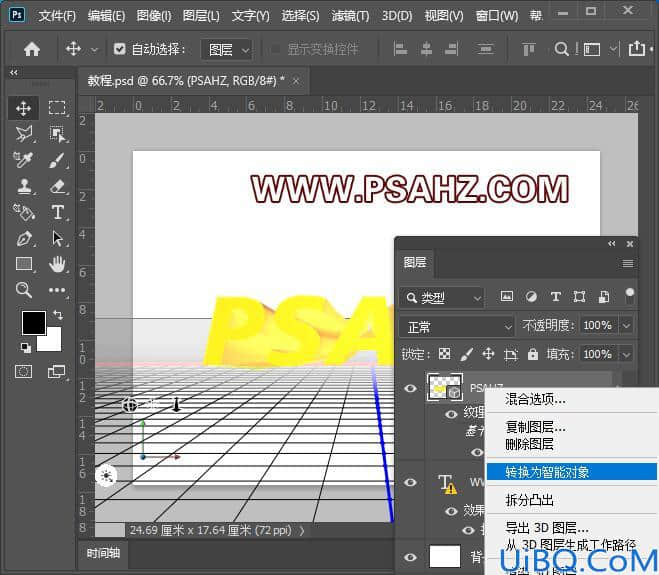The height and width of the screenshot is (575, 659).
Task: Select the Brush tool
Action: (57, 160)
